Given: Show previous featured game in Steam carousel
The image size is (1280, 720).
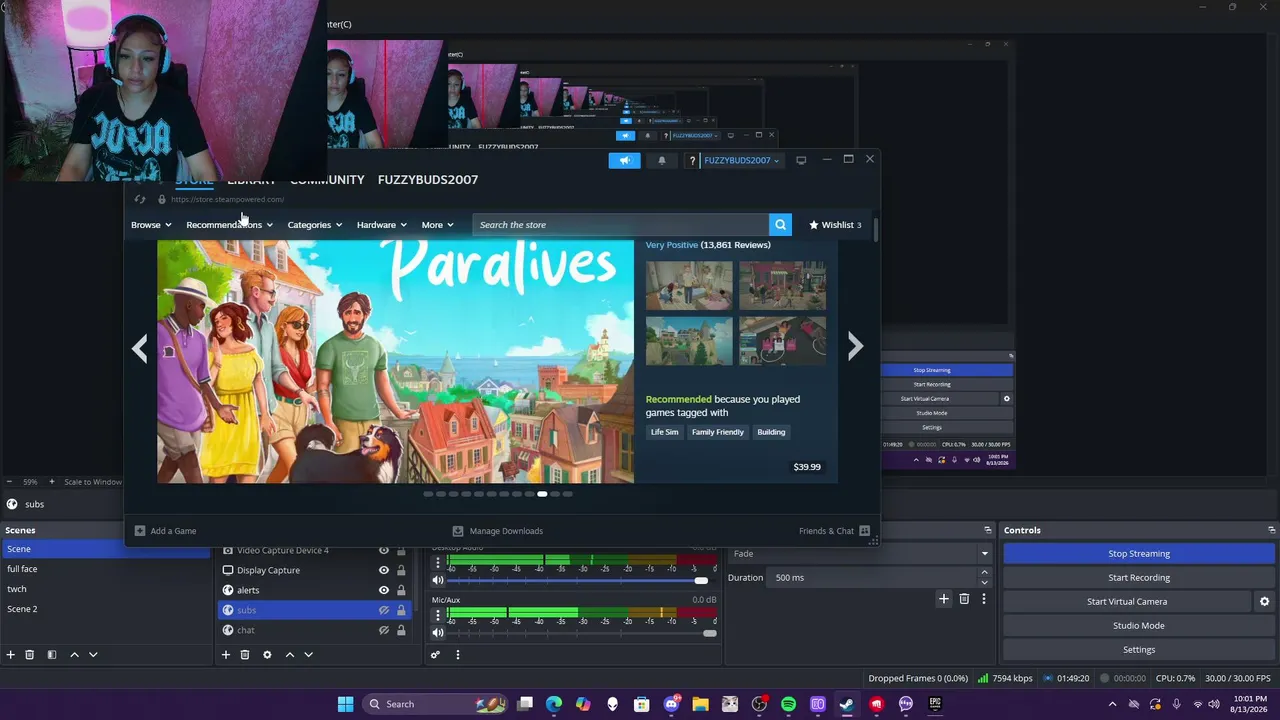Looking at the screenshot, I should [x=140, y=348].
